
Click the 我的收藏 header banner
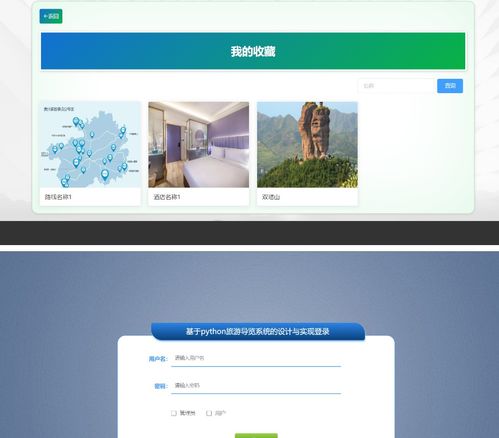253,51
